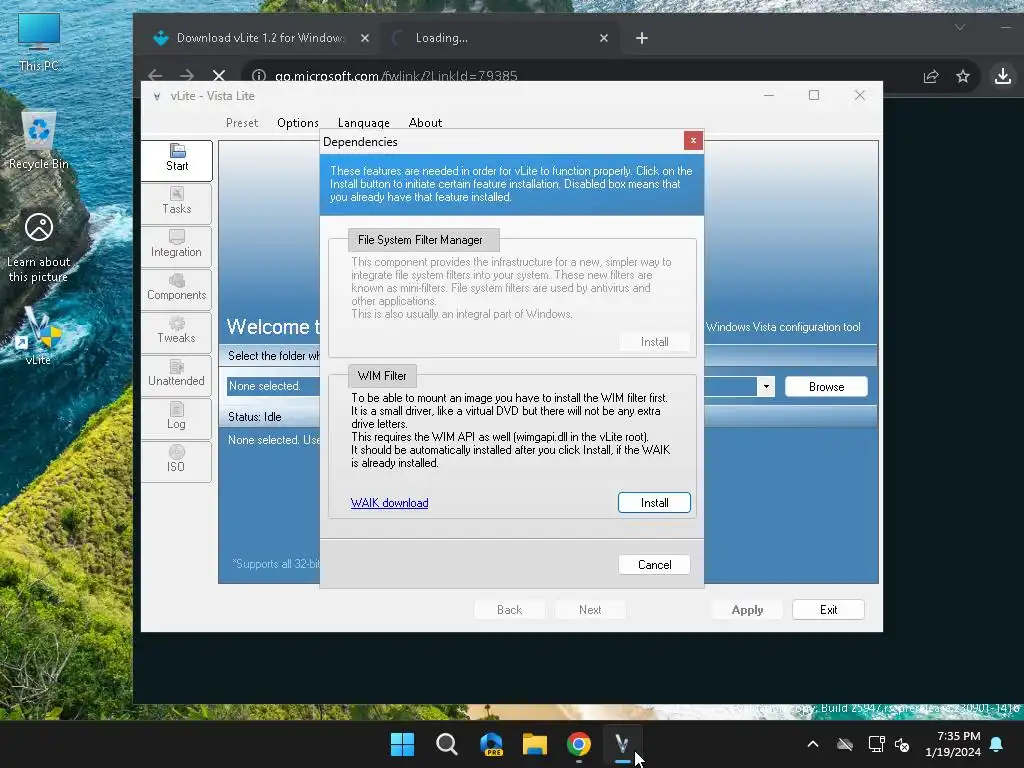Viewport: 1024px width, 768px height.
Task: Click the OneDrive tray icon
Action: pyautogui.click(x=845, y=744)
